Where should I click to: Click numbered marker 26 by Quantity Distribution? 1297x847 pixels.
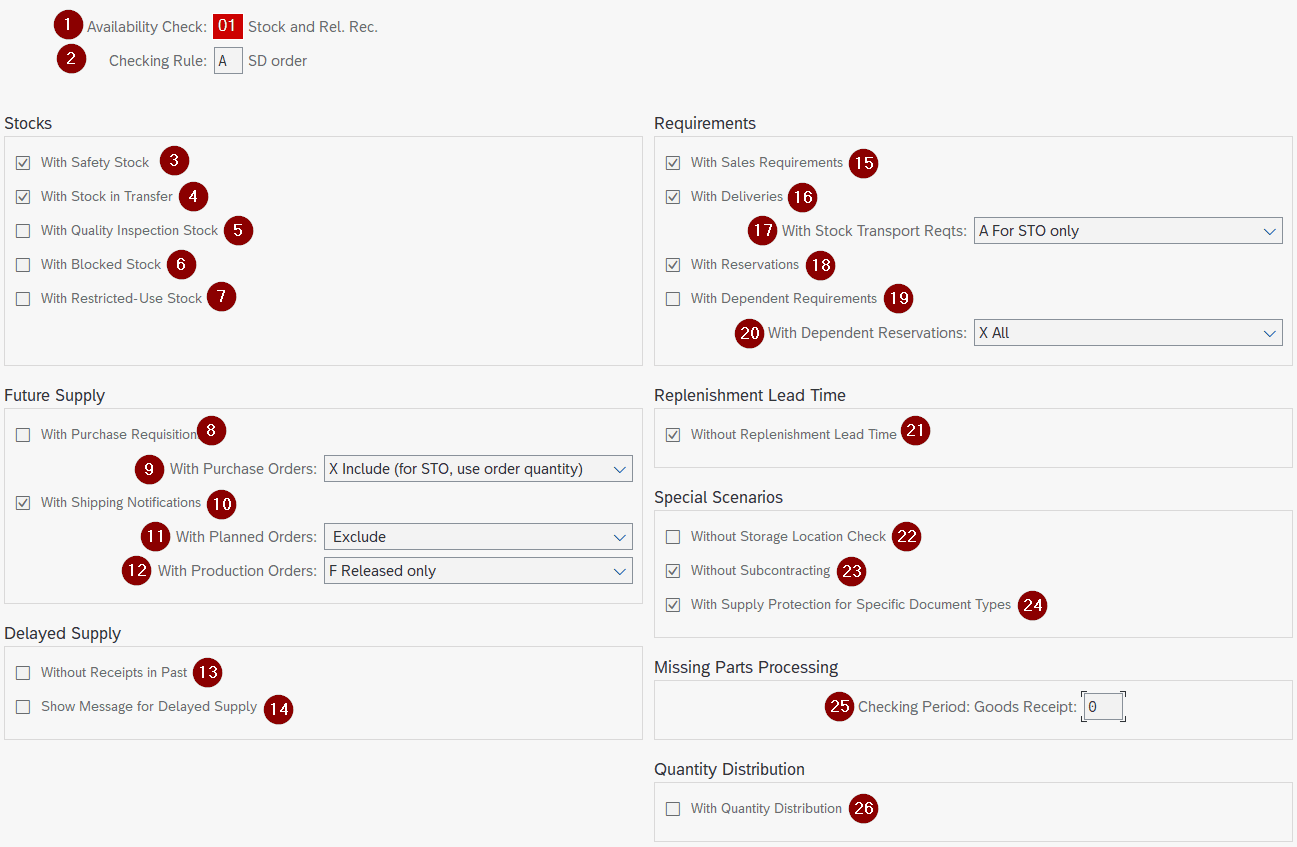coord(863,808)
